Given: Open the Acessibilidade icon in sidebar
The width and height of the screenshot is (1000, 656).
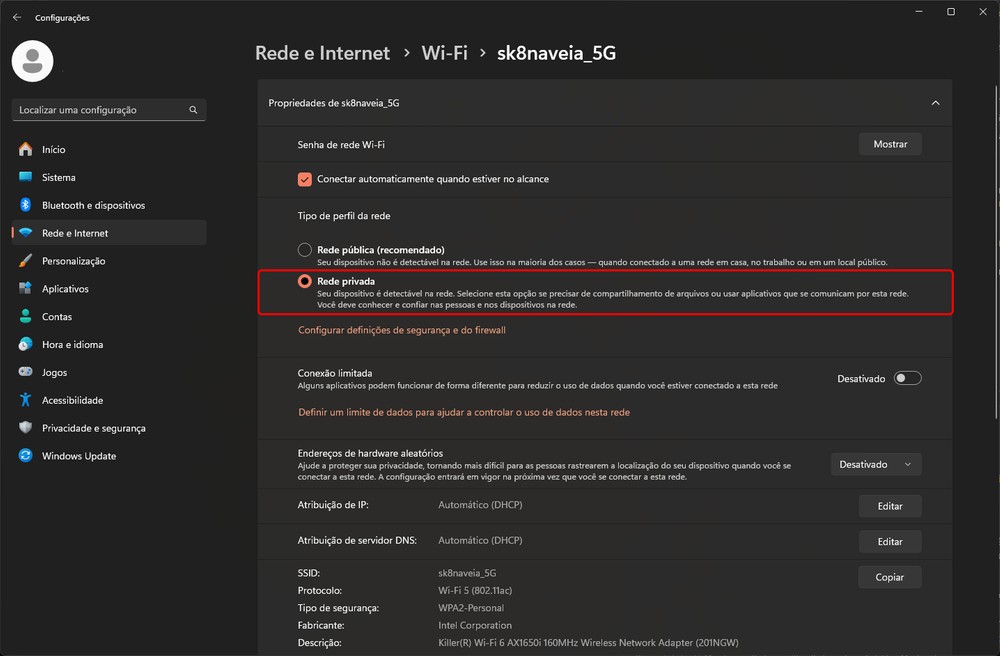Looking at the screenshot, I should coord(26,400).
